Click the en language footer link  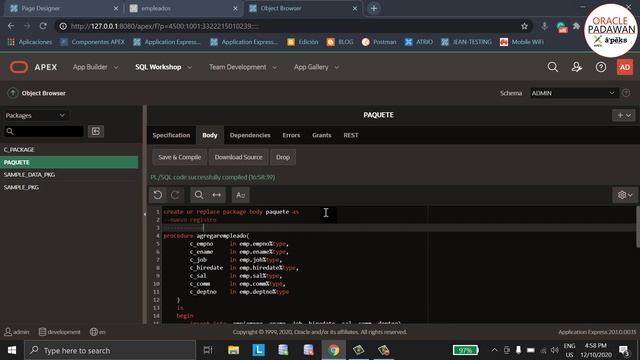(98, 332)
